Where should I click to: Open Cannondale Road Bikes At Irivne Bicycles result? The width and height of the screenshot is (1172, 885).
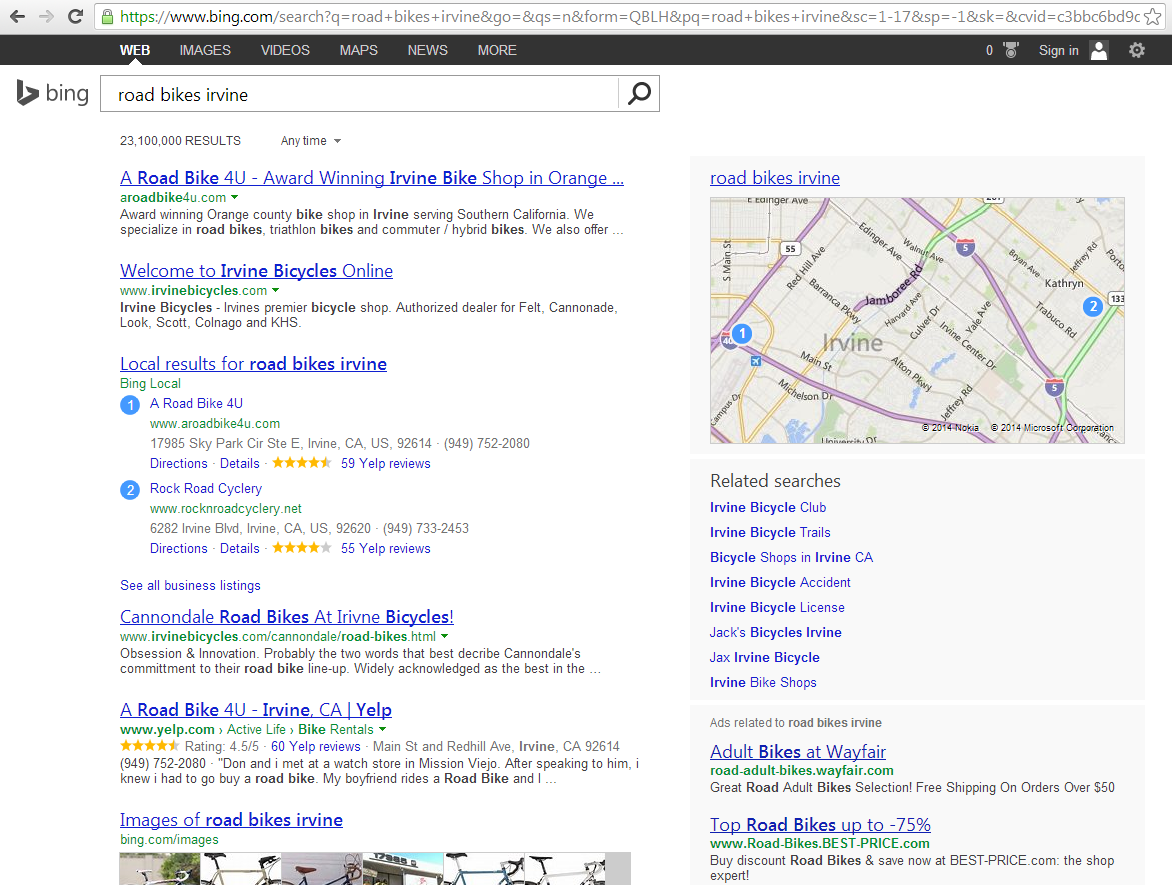pos(286,617)
